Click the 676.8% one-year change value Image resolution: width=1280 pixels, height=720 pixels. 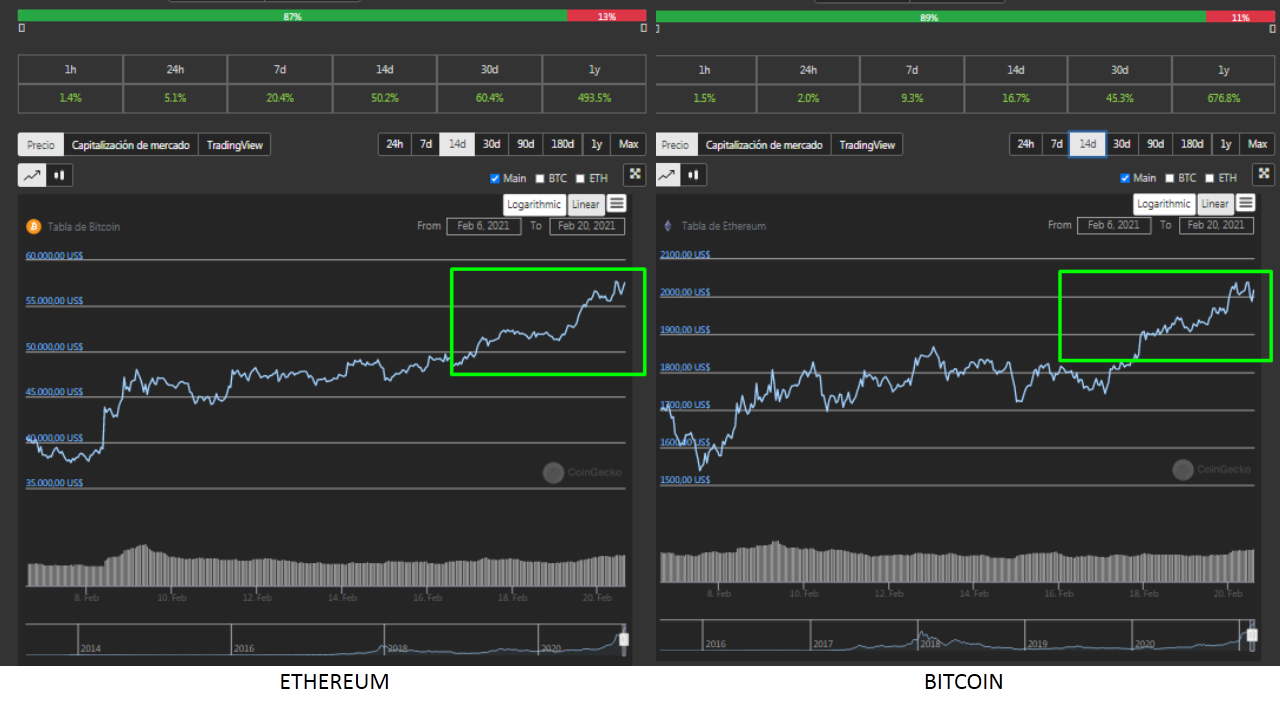(x=1223, y=98)
